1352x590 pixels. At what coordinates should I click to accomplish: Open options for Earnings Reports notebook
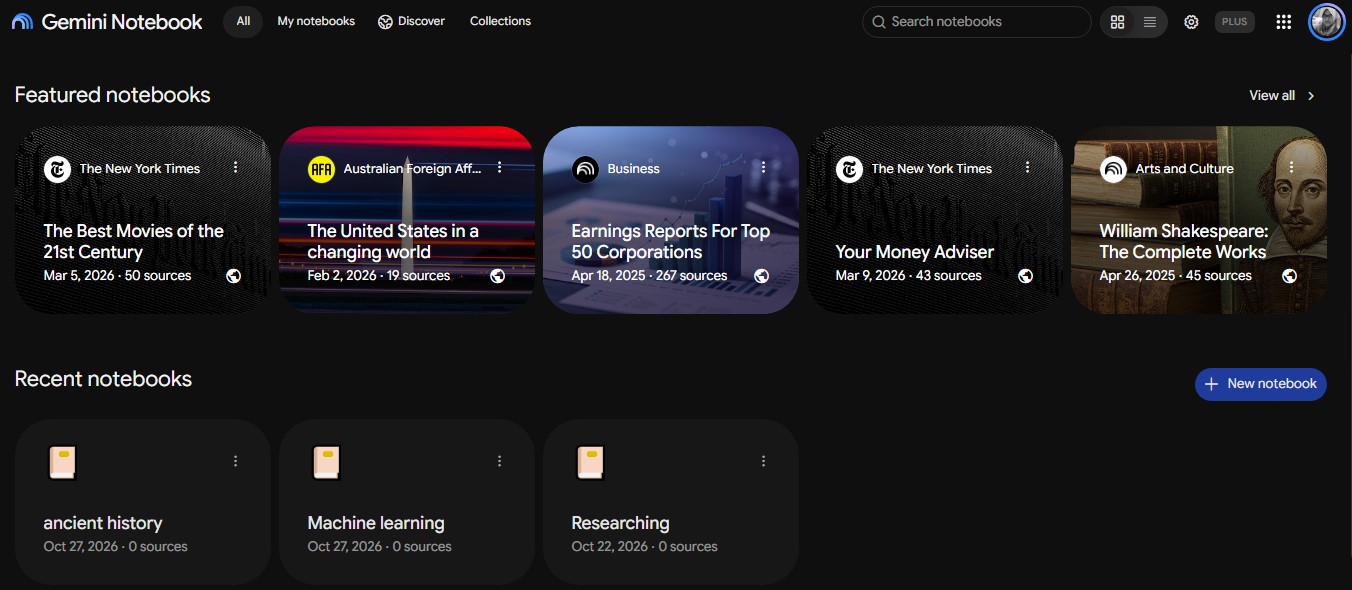point(764,167)
